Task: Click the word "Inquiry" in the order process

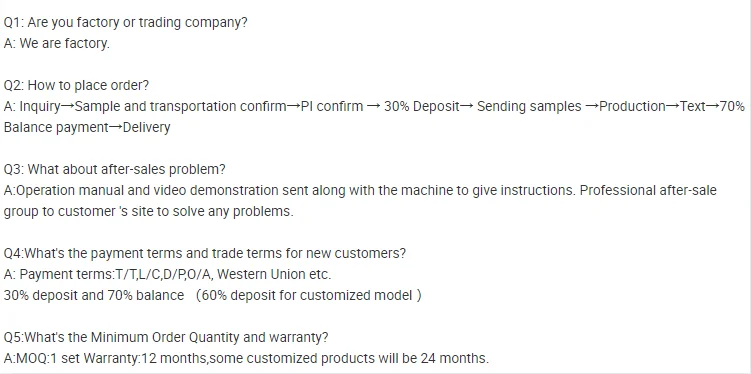Action: (40, 106)
